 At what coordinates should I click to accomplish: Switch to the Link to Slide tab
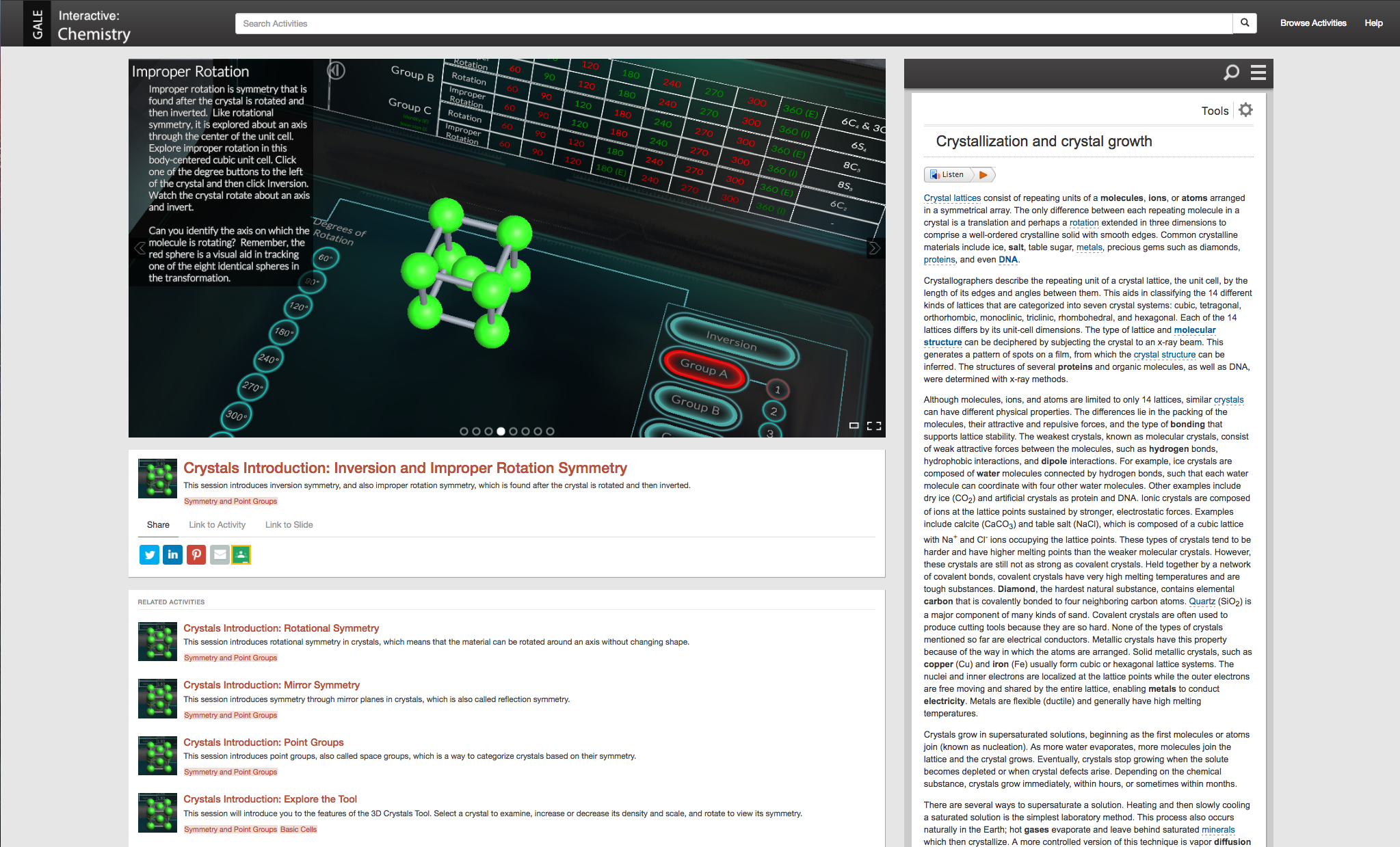(289, 524)
